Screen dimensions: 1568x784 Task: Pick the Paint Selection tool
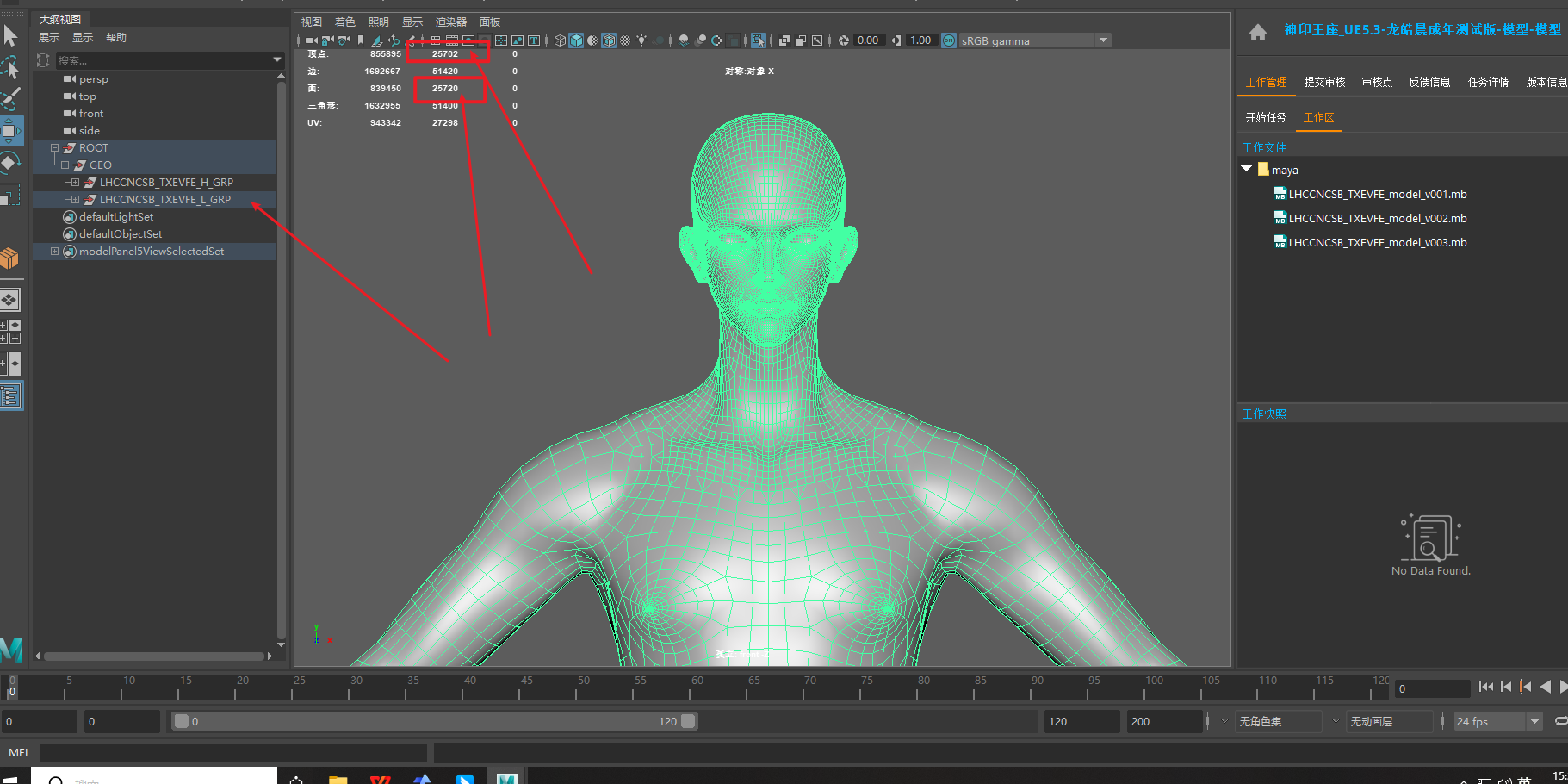pyautogui.click(x=9, y=99)
